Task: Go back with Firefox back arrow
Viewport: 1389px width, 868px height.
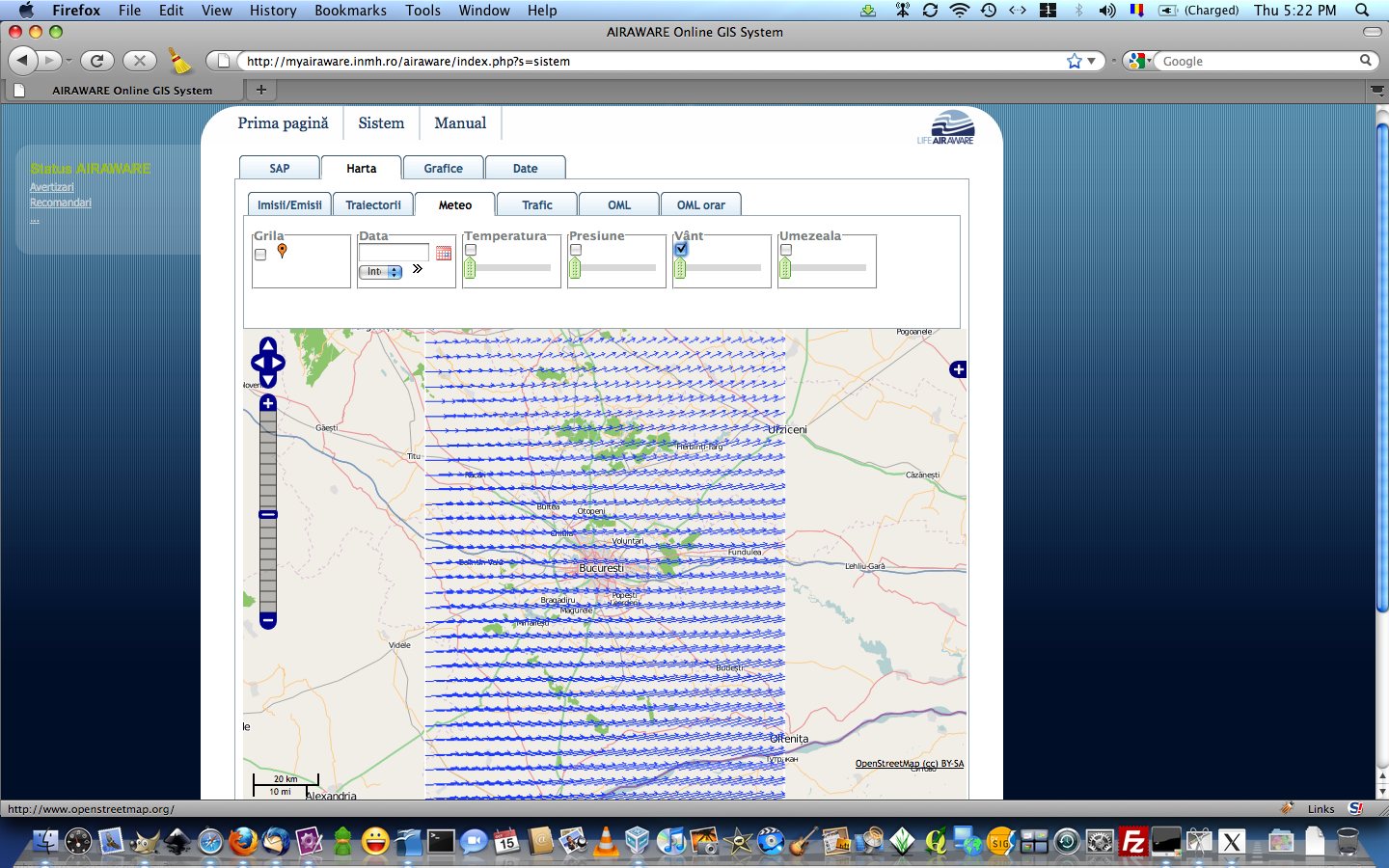Action: point(22,61)
